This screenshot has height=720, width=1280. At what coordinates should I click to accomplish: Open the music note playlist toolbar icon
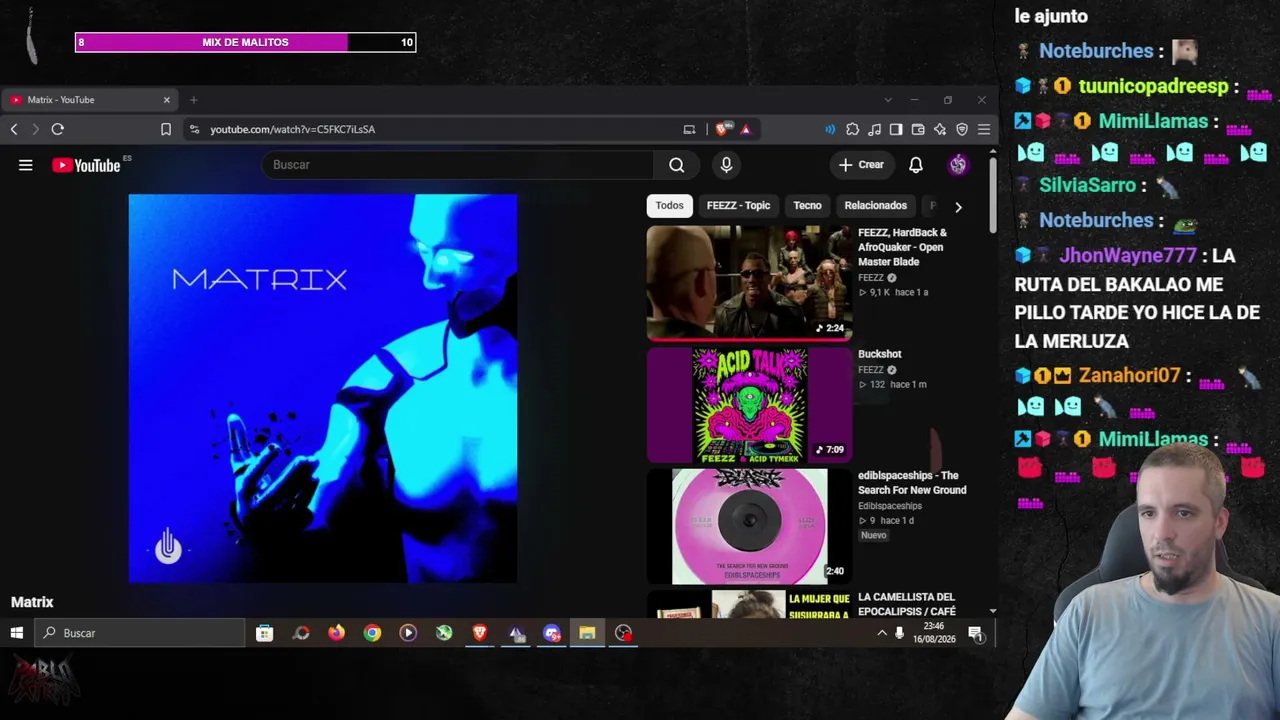(874, 129)
